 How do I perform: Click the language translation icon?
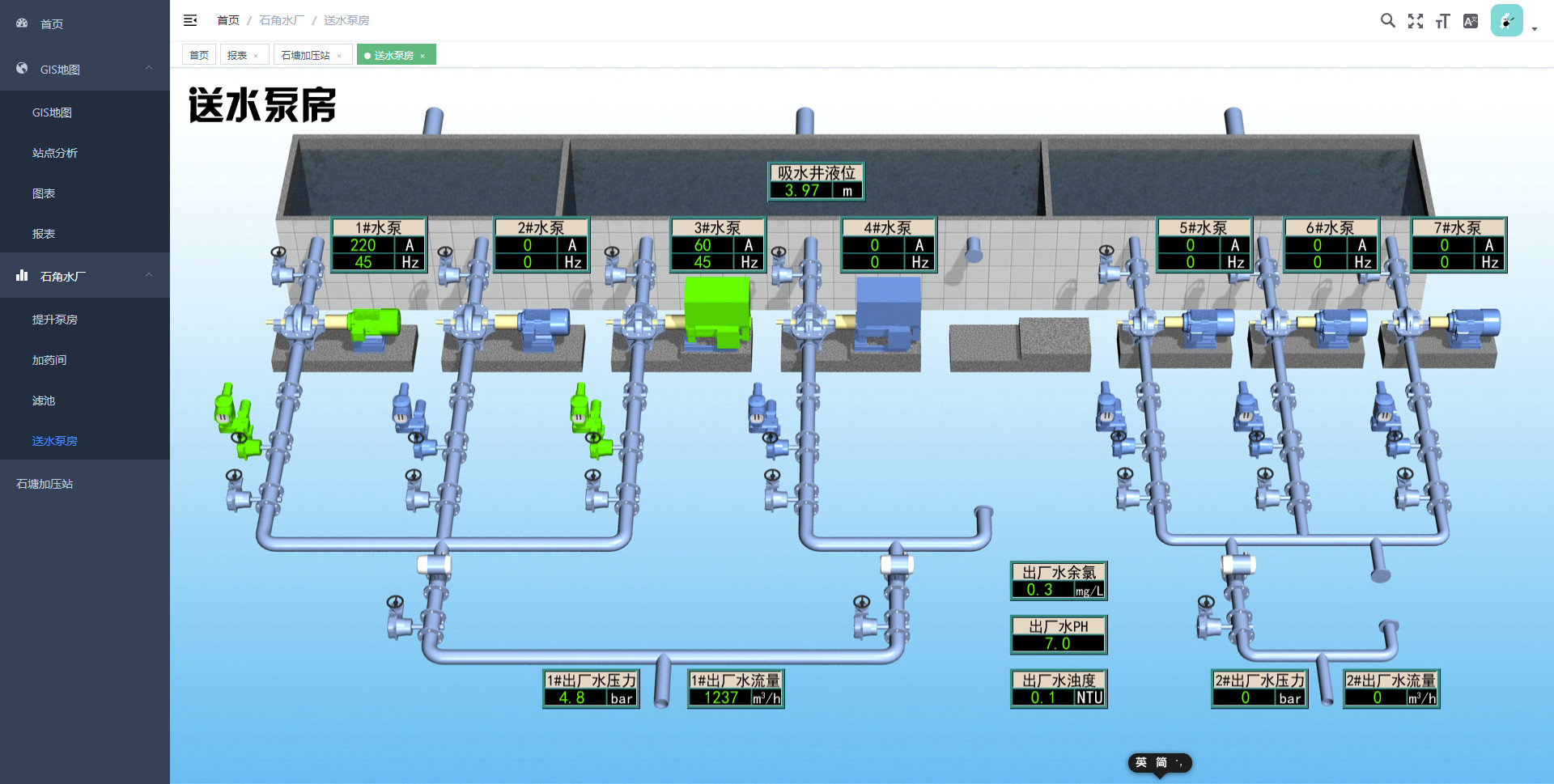coord(1471,21)
